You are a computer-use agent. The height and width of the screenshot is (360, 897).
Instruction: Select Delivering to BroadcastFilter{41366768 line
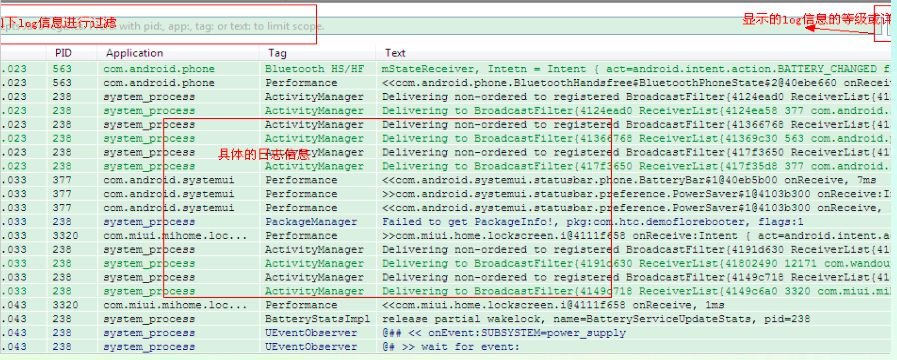click(636, 139)
